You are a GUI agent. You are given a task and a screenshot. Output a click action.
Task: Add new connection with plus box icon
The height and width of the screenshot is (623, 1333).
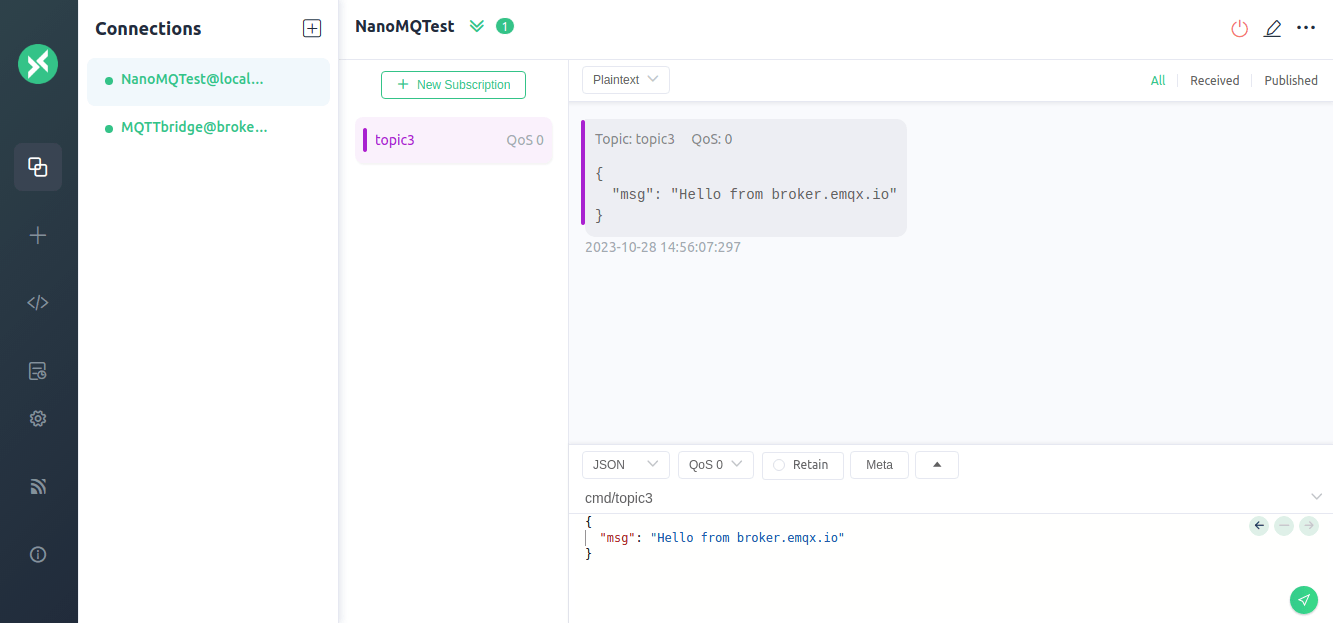click(312, 29)
